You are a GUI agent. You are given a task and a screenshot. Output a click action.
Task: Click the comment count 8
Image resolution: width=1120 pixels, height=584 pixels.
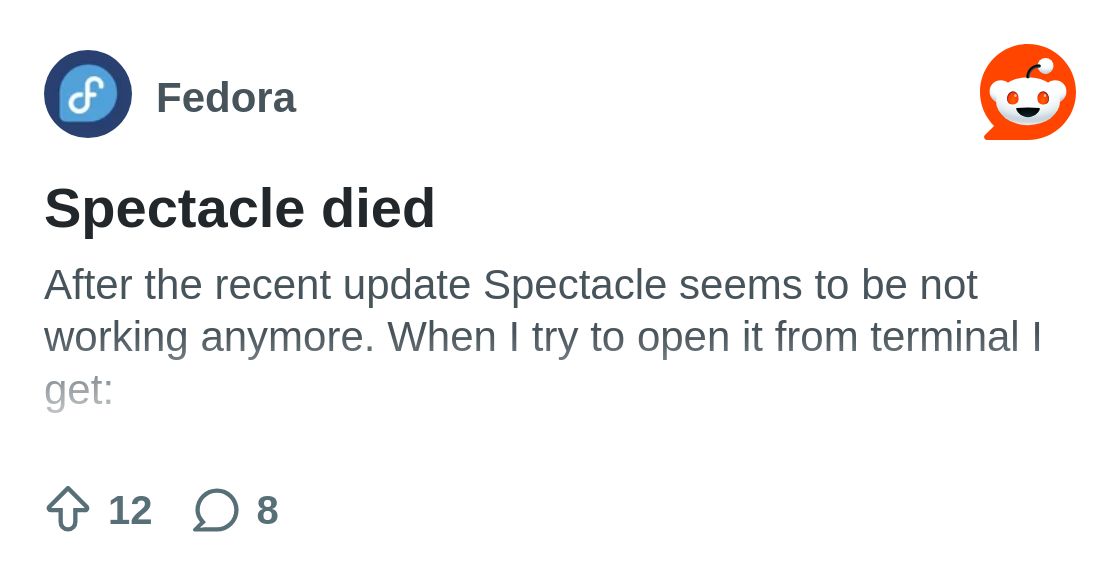267,511
